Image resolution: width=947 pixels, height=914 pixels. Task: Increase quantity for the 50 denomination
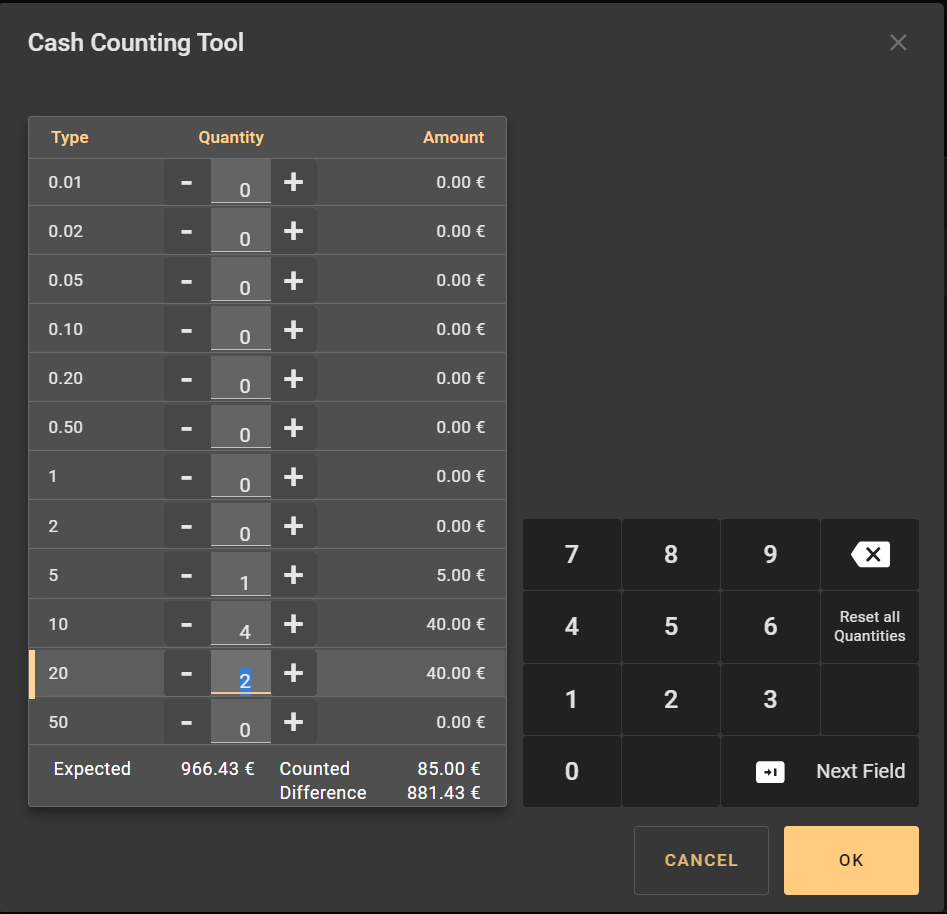click(x=293, y=722)
